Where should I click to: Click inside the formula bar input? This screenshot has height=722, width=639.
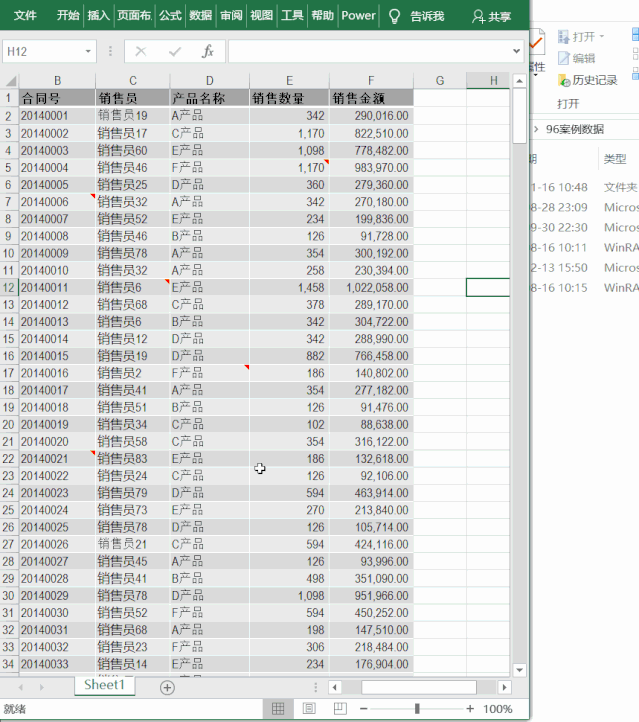point(370,51)
